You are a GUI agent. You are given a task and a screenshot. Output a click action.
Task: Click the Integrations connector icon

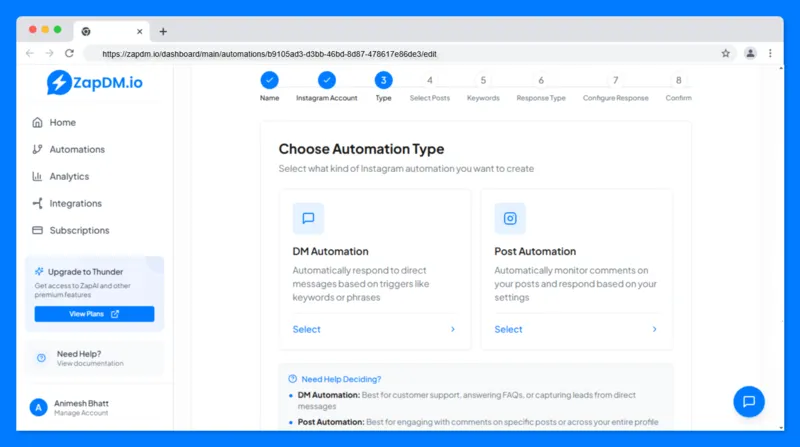point(37,204)
